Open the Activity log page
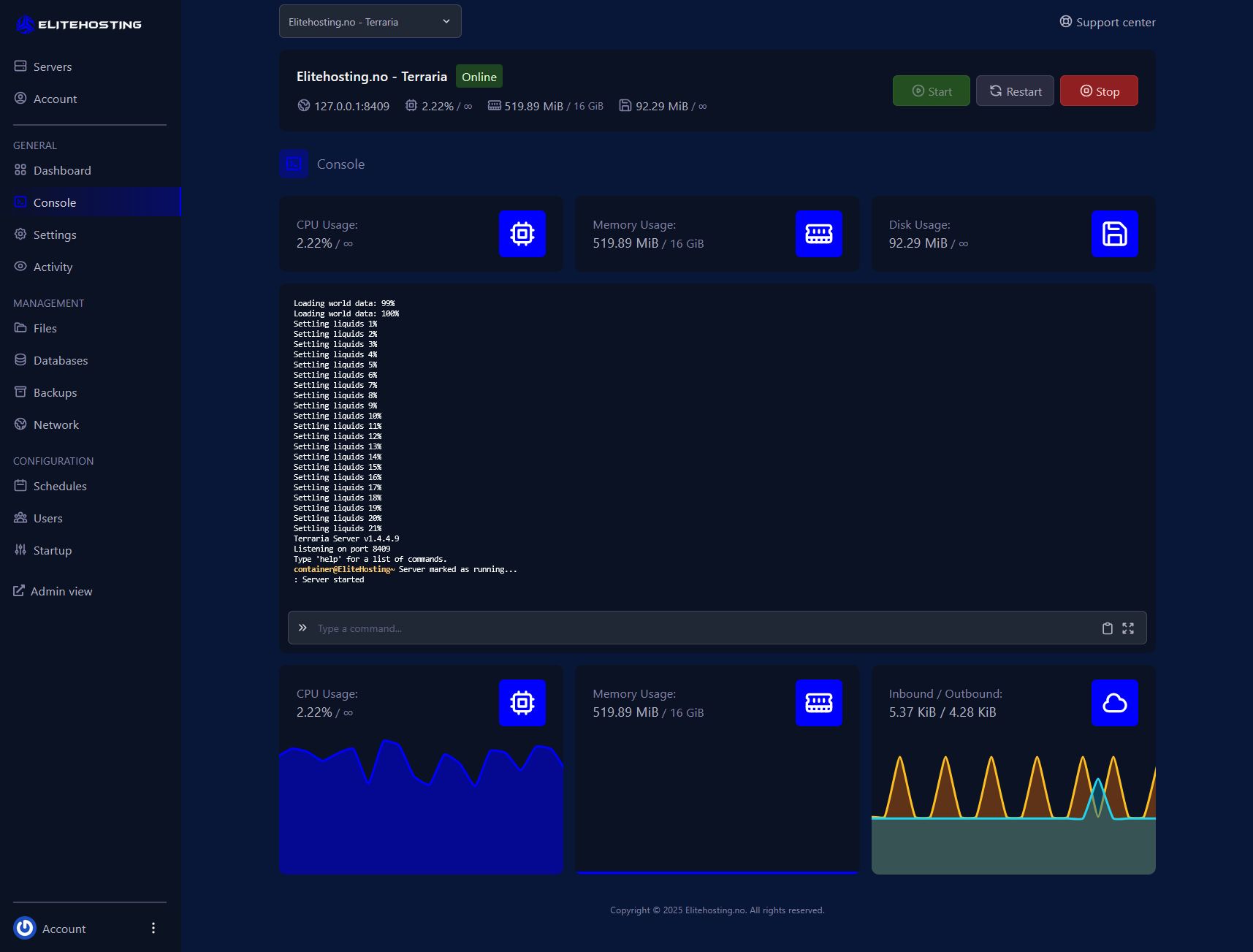Screen dimensions: 1253x952 (53, 267)
